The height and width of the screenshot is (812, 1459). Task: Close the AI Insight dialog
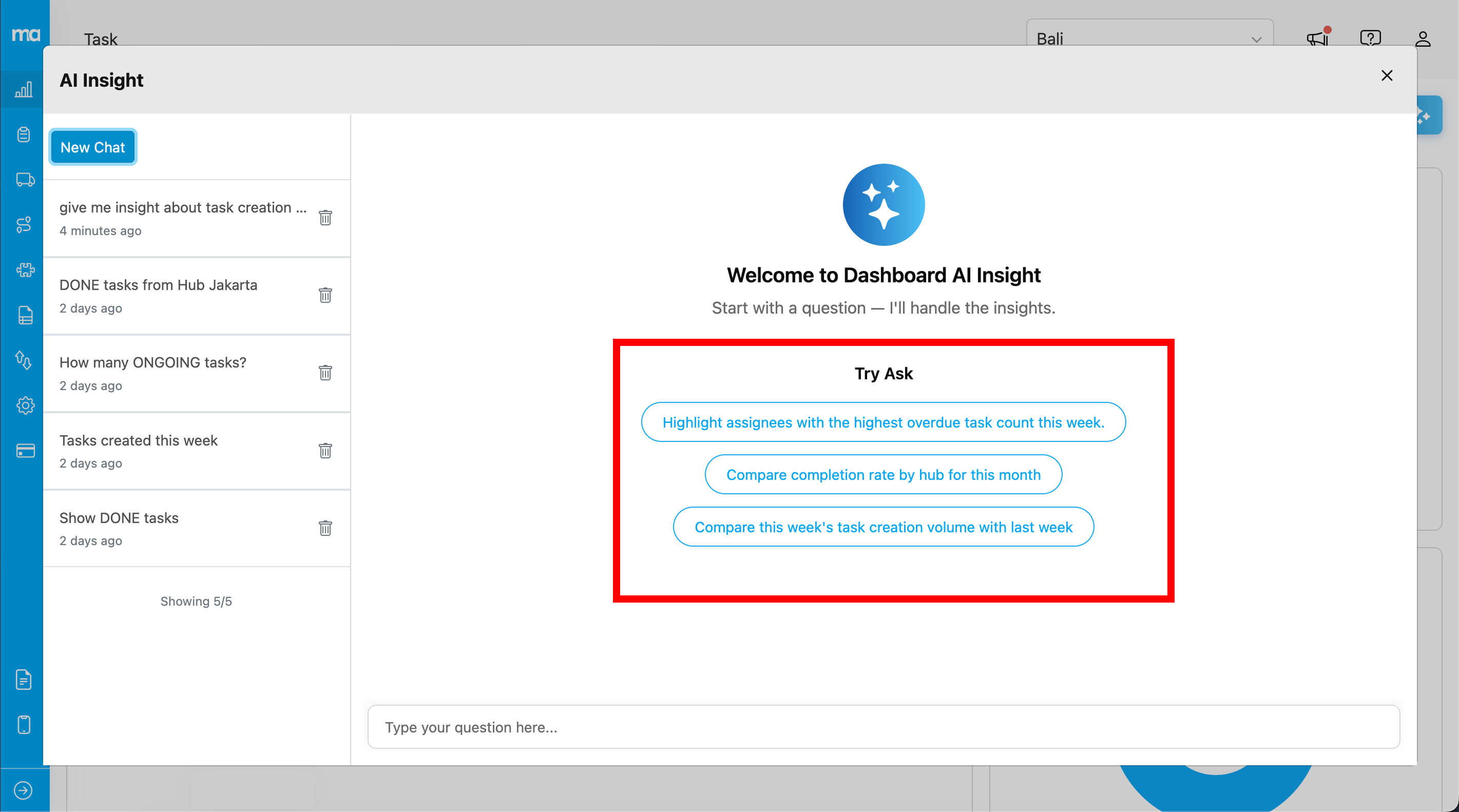click(x=1387, y=76)
